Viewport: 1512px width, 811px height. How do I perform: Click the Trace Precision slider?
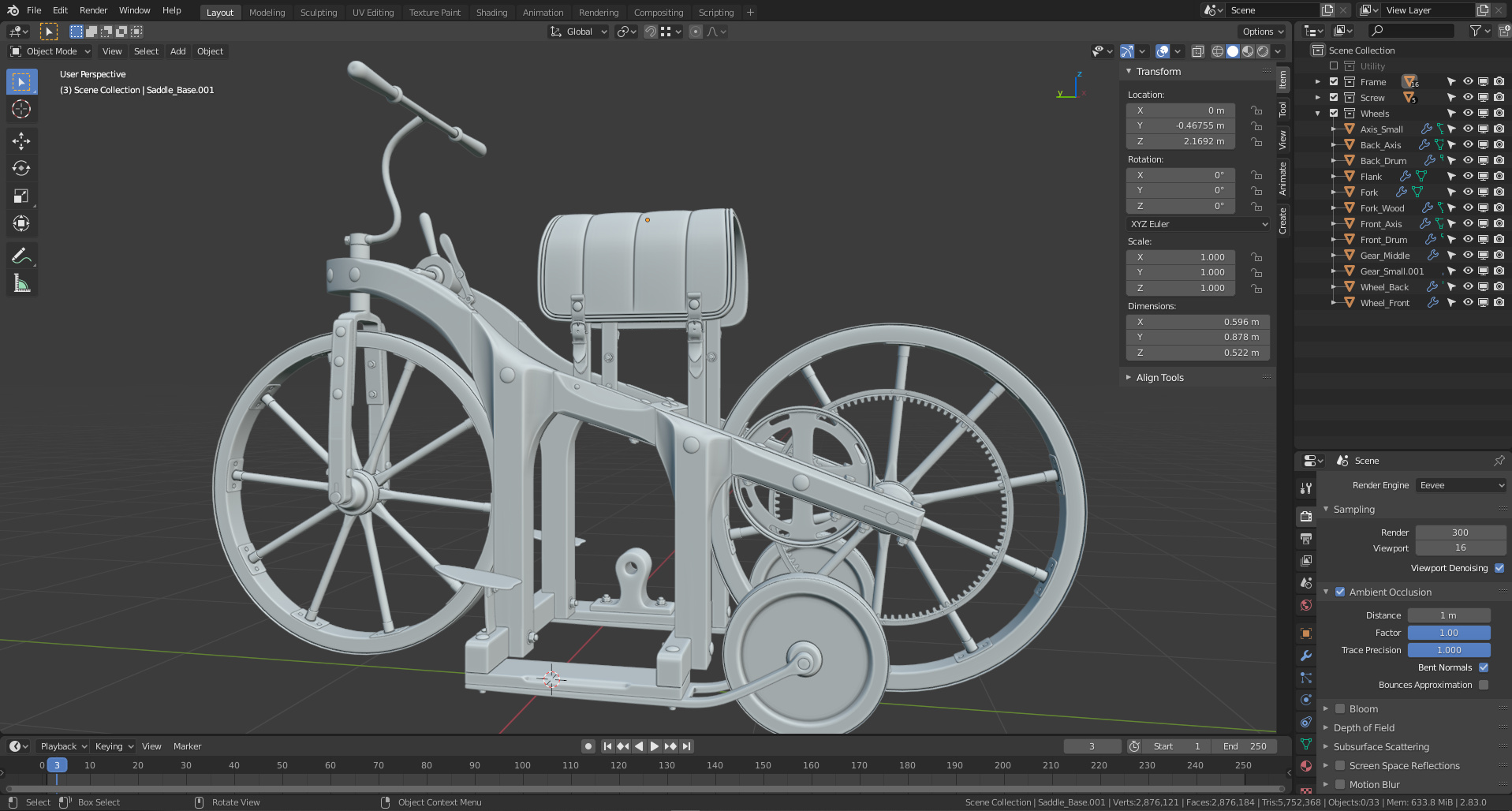(1449, 650)
